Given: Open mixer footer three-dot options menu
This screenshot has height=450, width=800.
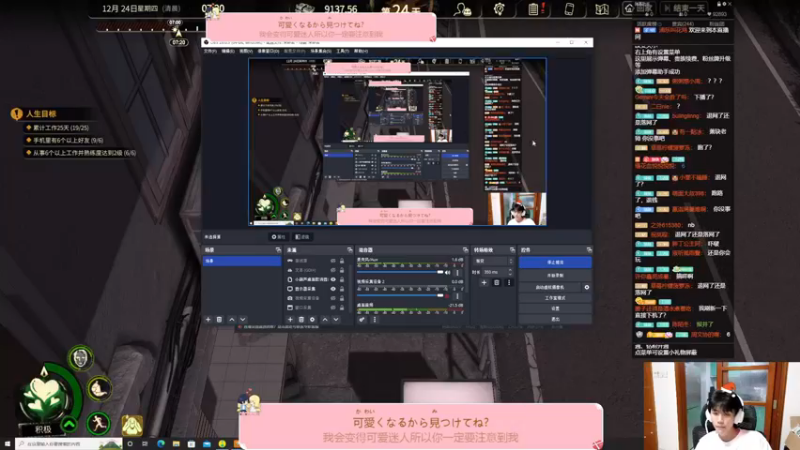Looking at the screenshot, I should pos(374,319).
